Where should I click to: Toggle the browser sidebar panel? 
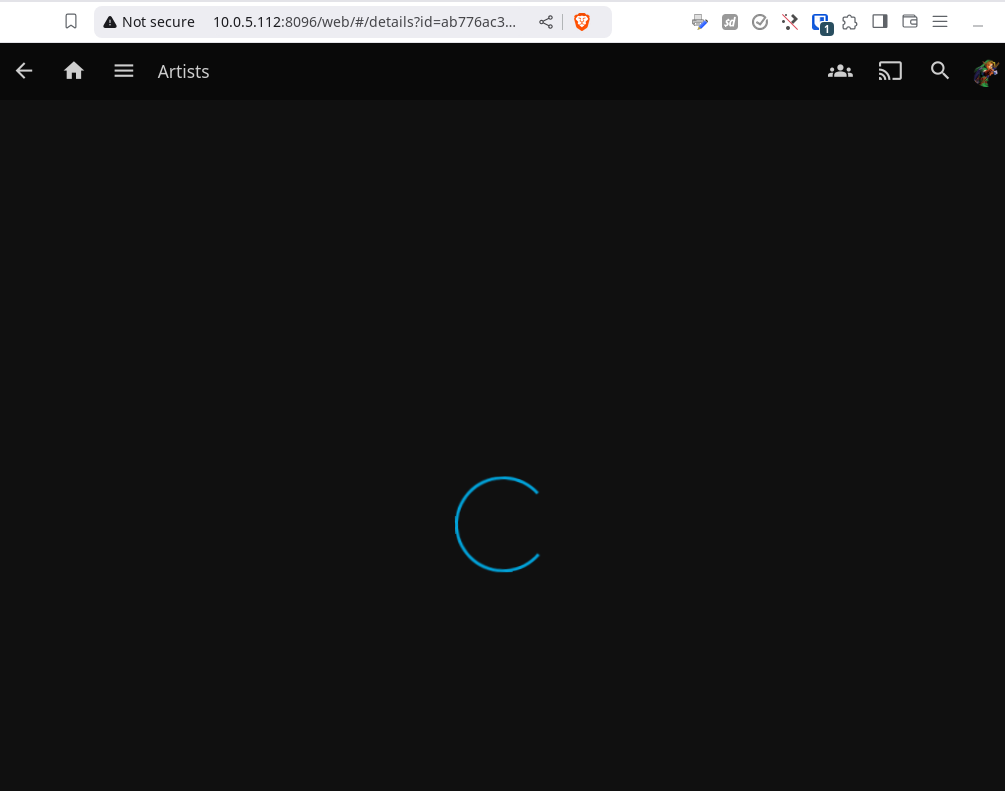pos(880,22)
